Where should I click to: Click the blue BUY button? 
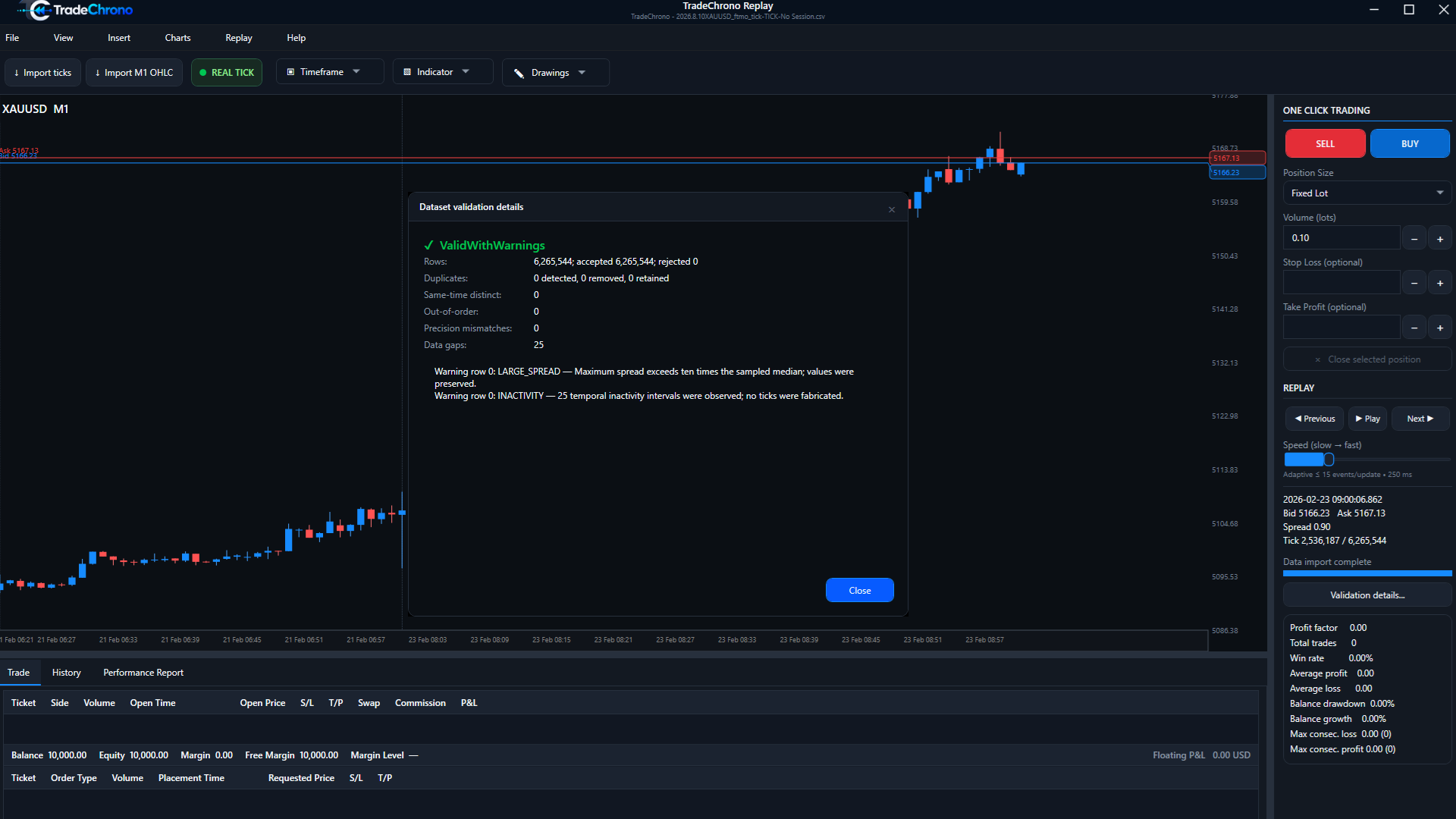coord(1410,143)
